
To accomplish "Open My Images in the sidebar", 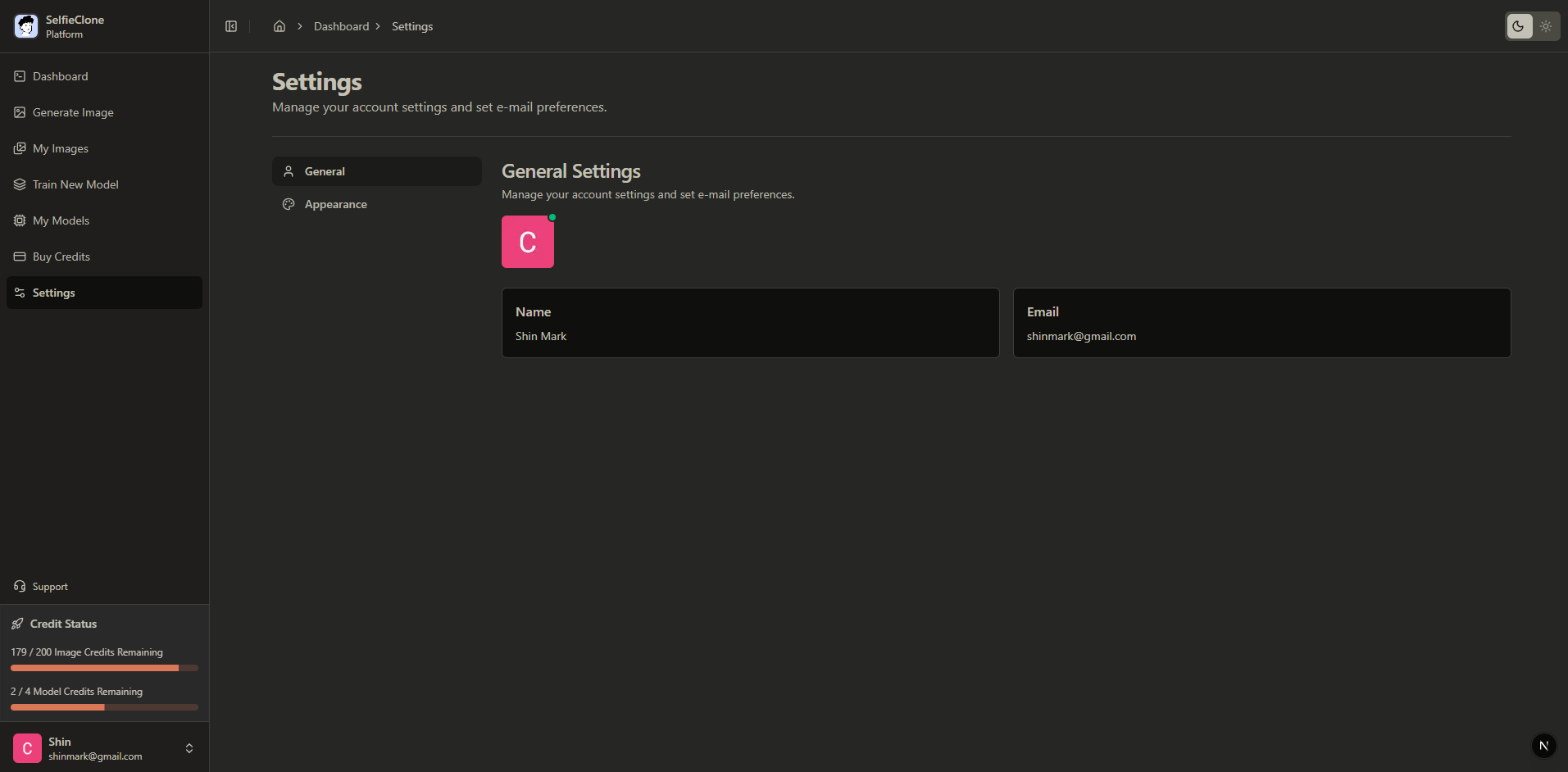I will coord(104,148).
